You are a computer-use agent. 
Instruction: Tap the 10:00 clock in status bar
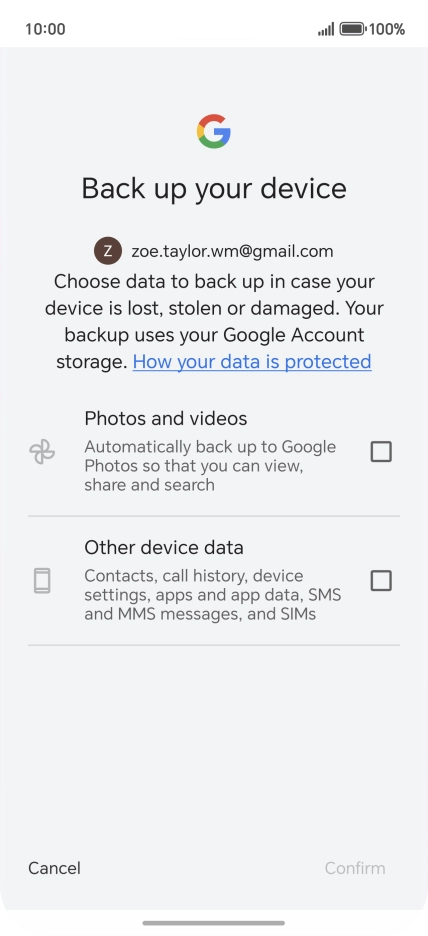[x=45, y=29]
